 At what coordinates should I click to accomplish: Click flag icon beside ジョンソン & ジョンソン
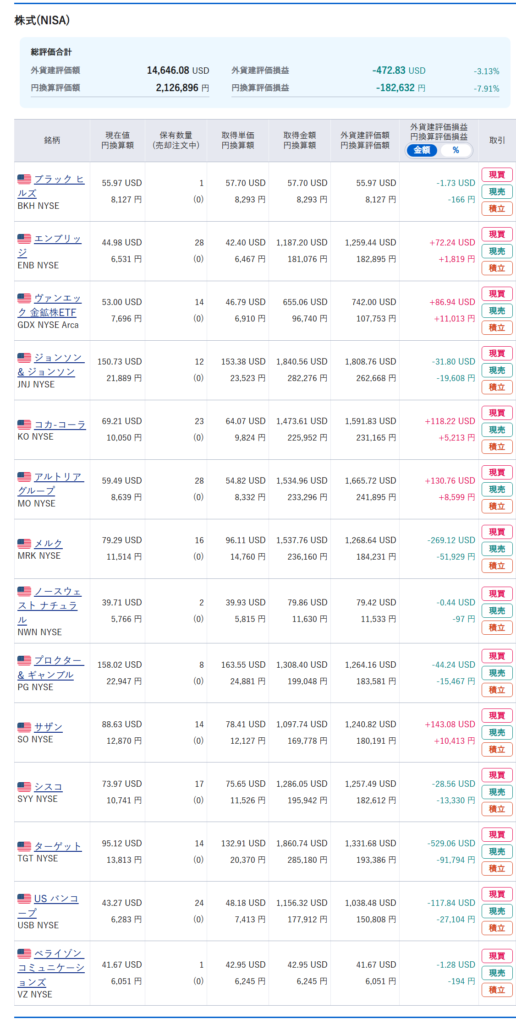[24, 358]
